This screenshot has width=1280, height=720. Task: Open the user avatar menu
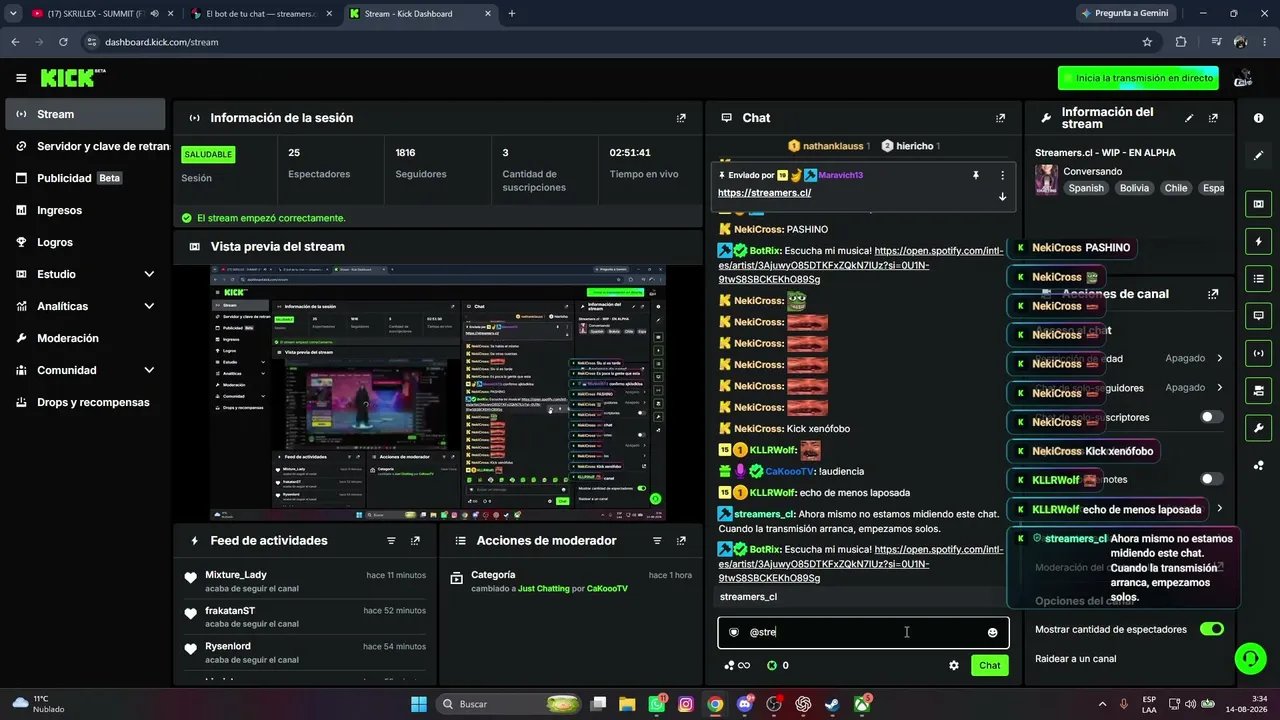click(x=1244, y=78)
